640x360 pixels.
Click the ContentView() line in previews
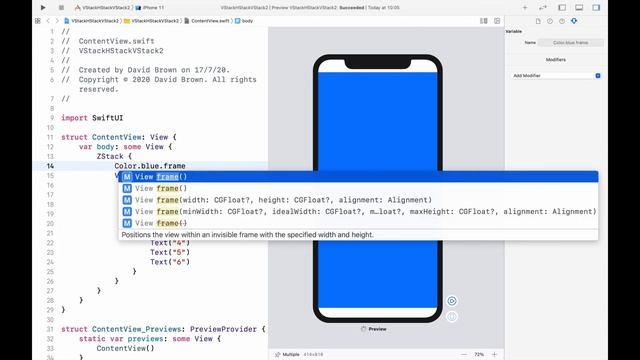pos(126,348)
